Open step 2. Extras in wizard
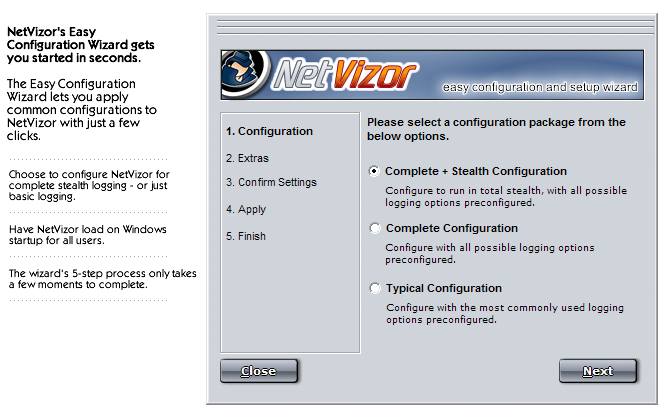The image size is (672, 419). (247, 158)
